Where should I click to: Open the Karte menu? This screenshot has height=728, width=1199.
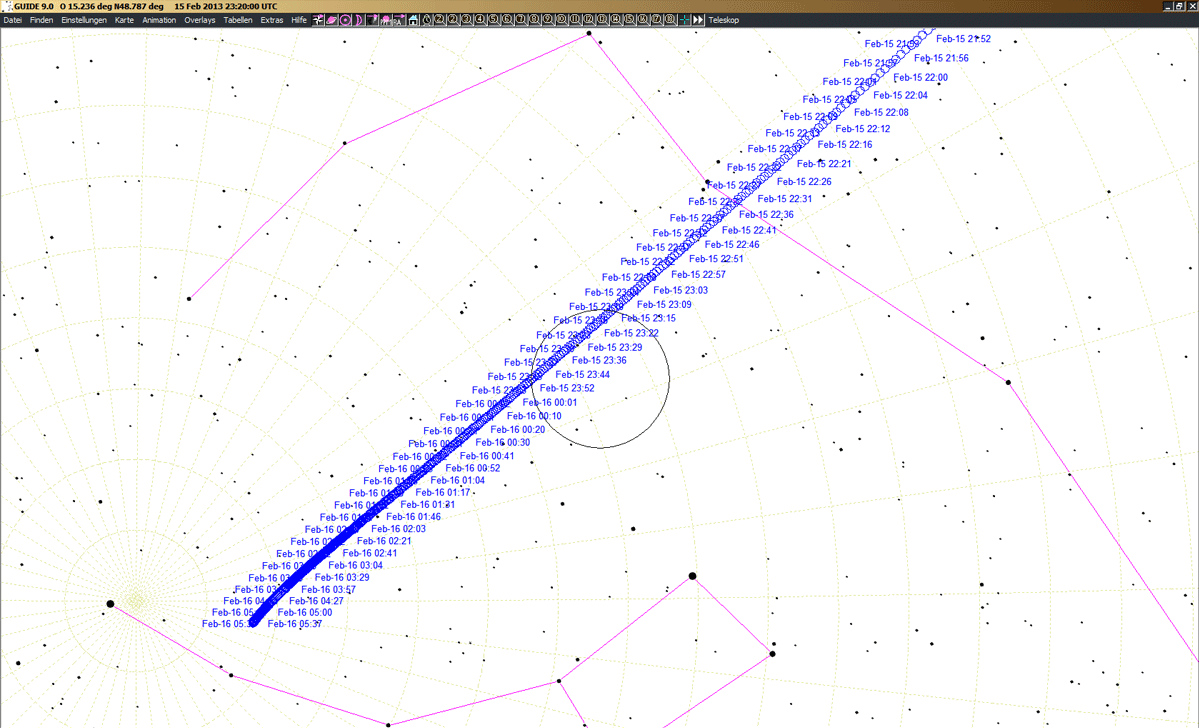coord(124,20)
